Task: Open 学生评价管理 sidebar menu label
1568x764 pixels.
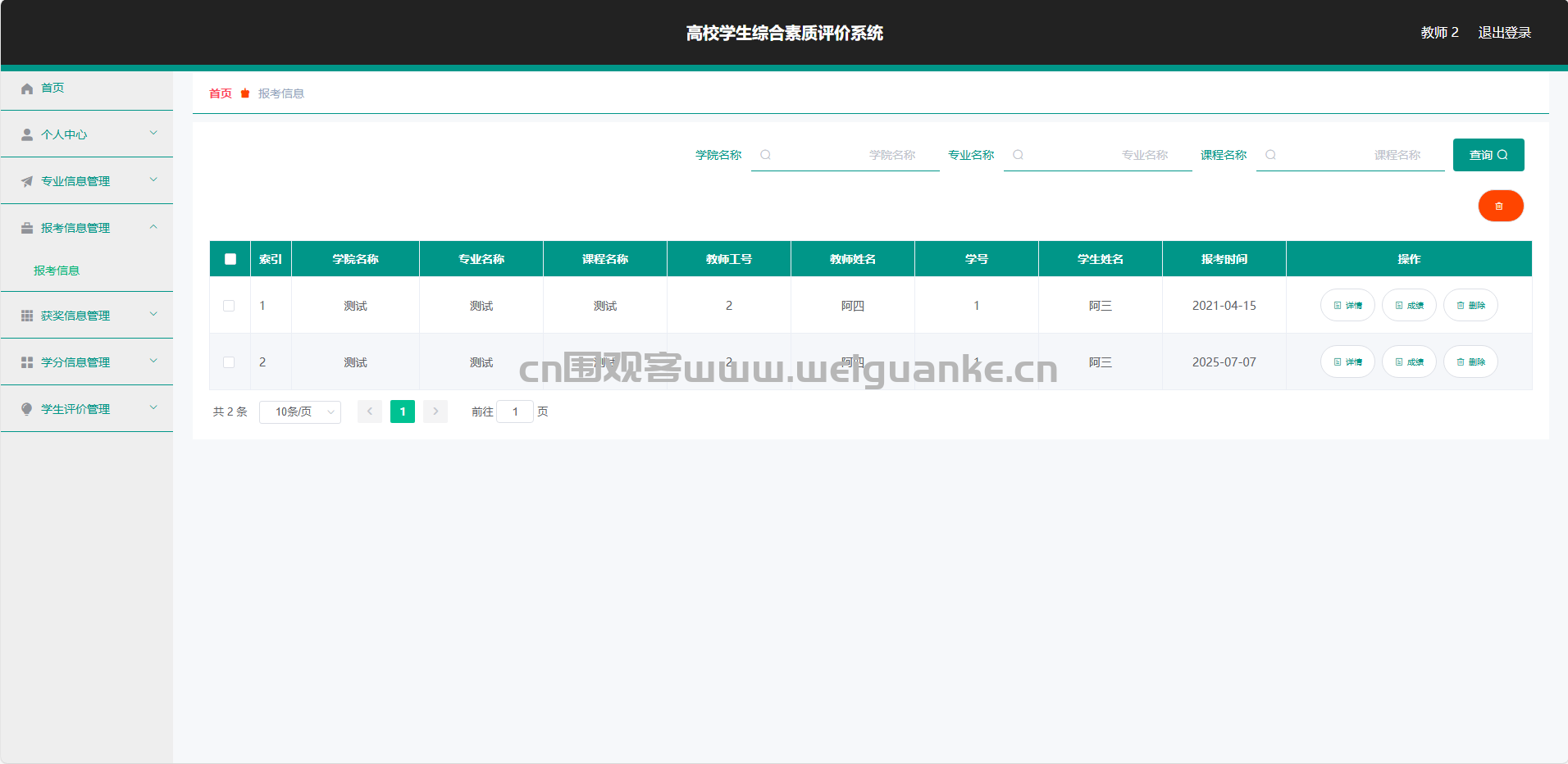Action: [75, 409]
